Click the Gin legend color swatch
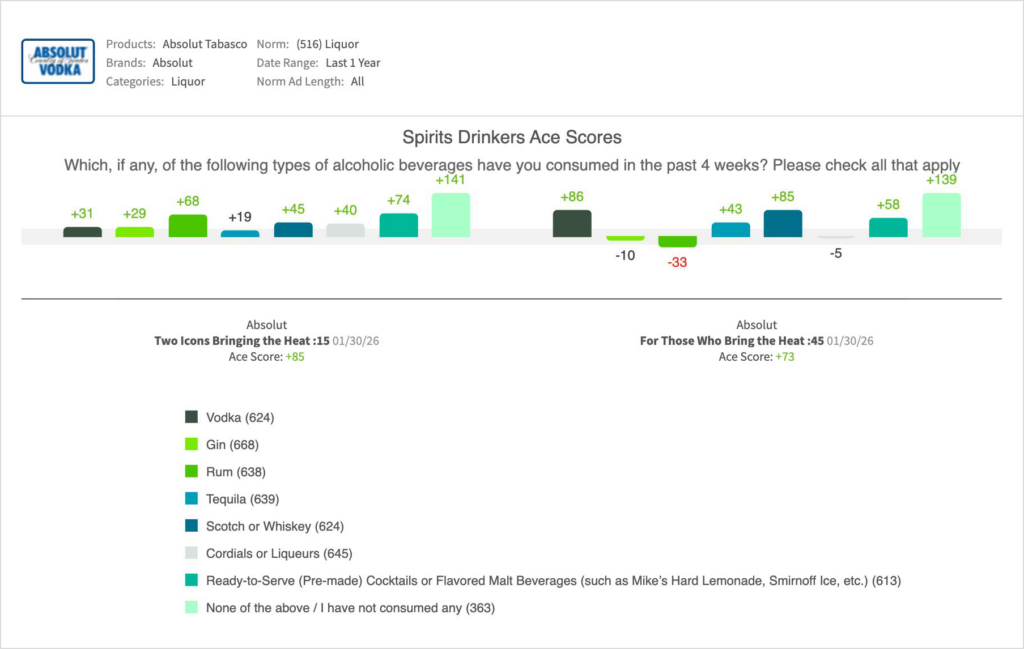1024x649 pixels. tap(192, 444)
